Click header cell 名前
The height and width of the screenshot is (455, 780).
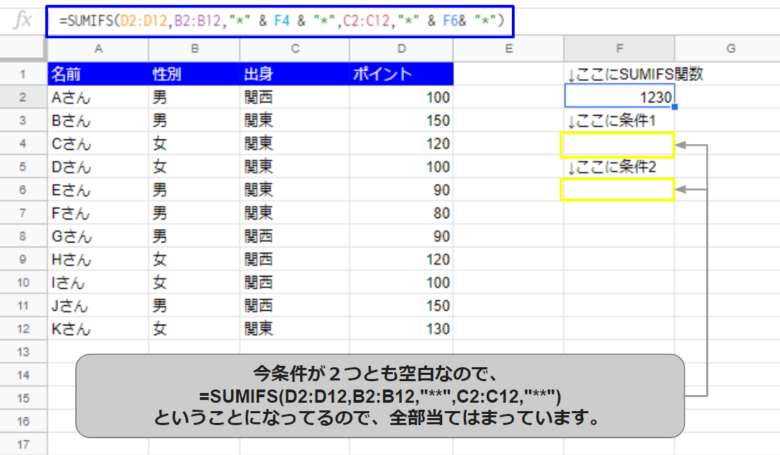pos(98,74)
